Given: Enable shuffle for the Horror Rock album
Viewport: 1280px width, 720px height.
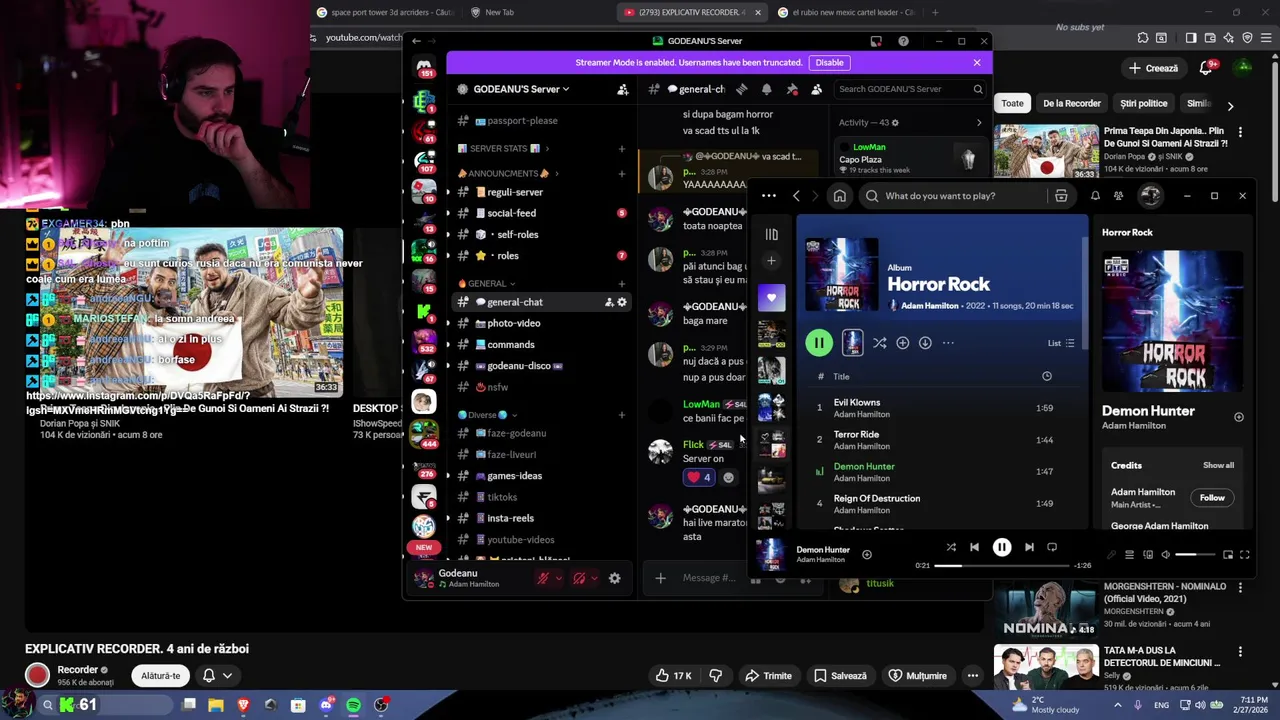Looking at the screenshot, I should [879, 343].
